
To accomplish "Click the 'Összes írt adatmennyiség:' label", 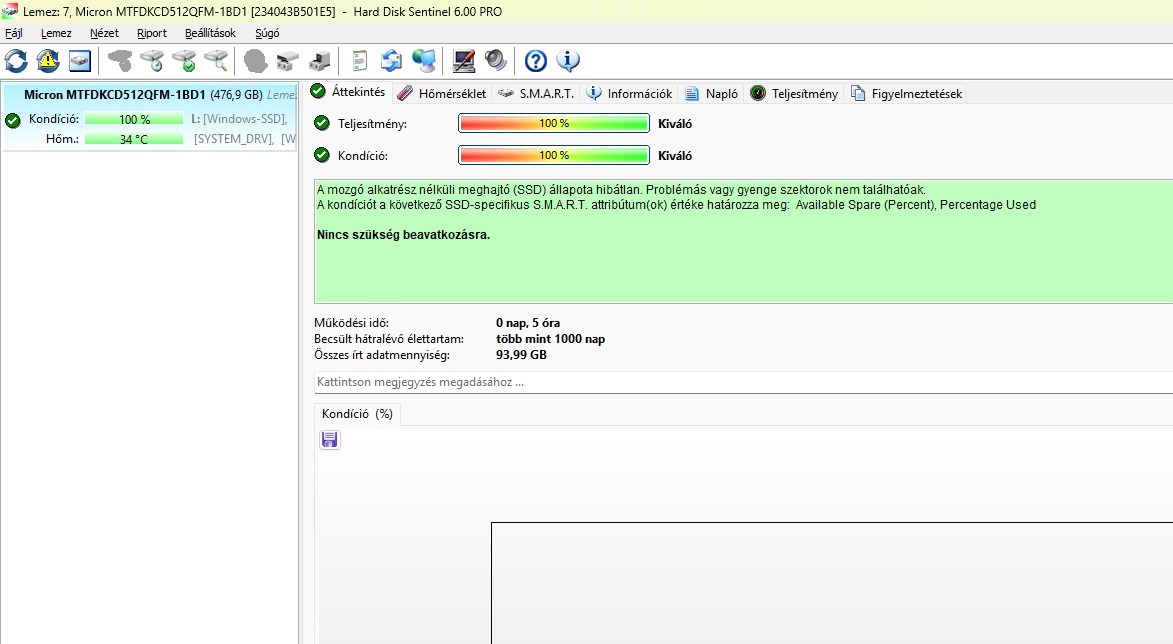I will pos(382,355).
